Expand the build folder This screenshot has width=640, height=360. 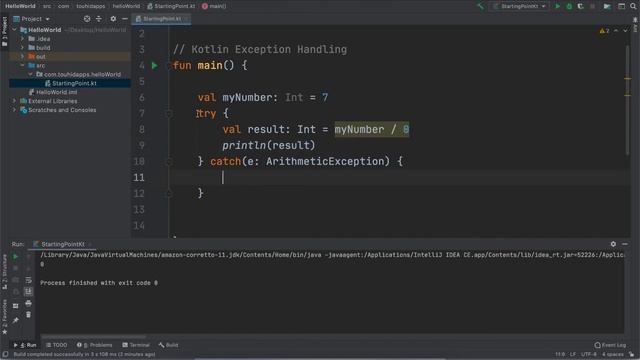coord(22,48)
